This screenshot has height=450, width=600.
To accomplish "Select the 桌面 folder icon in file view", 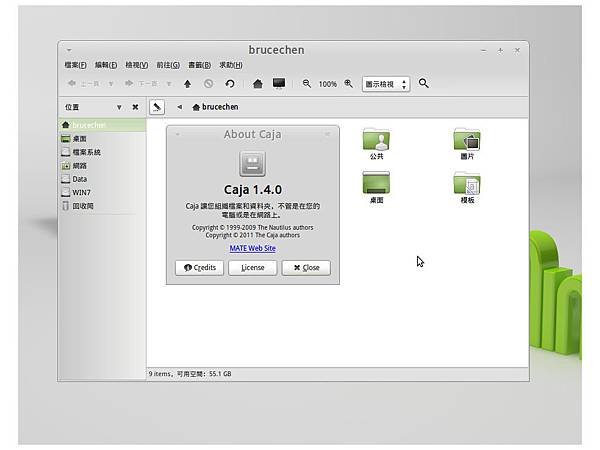I will (x=377, y=188).
